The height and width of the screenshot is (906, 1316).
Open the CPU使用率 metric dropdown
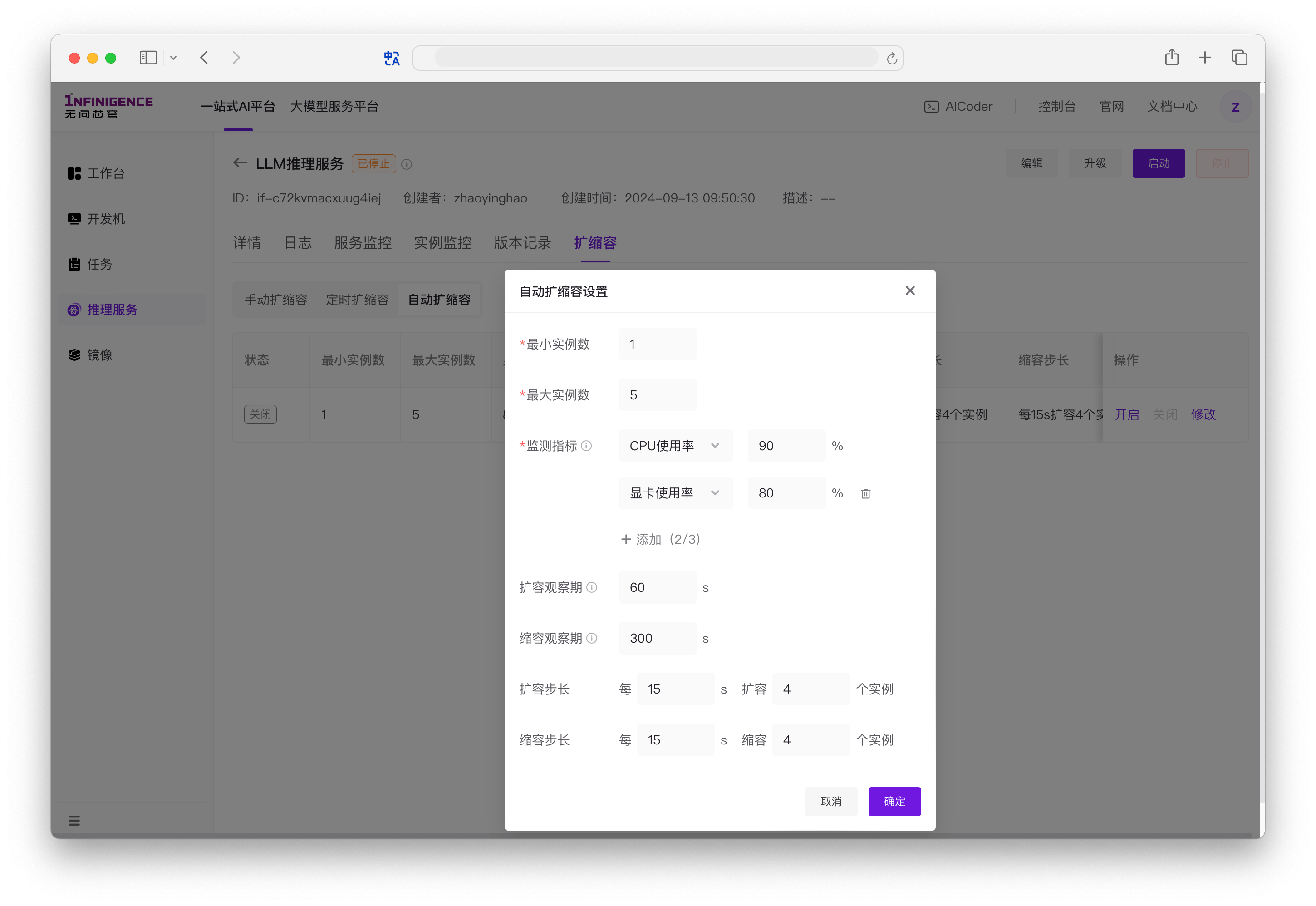point(676,446)
